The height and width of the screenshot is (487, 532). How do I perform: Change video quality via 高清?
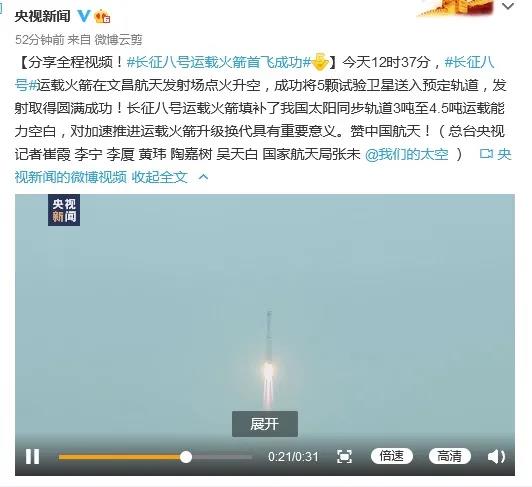click(450, 456)
